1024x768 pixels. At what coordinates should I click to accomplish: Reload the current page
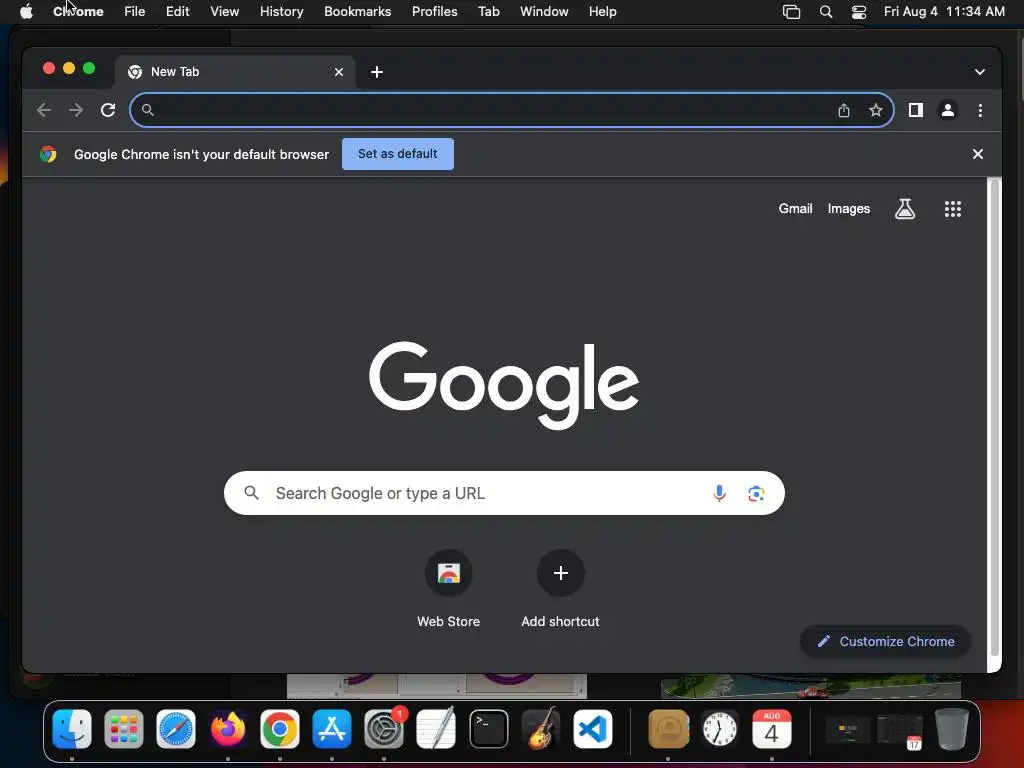pos(108,110)
